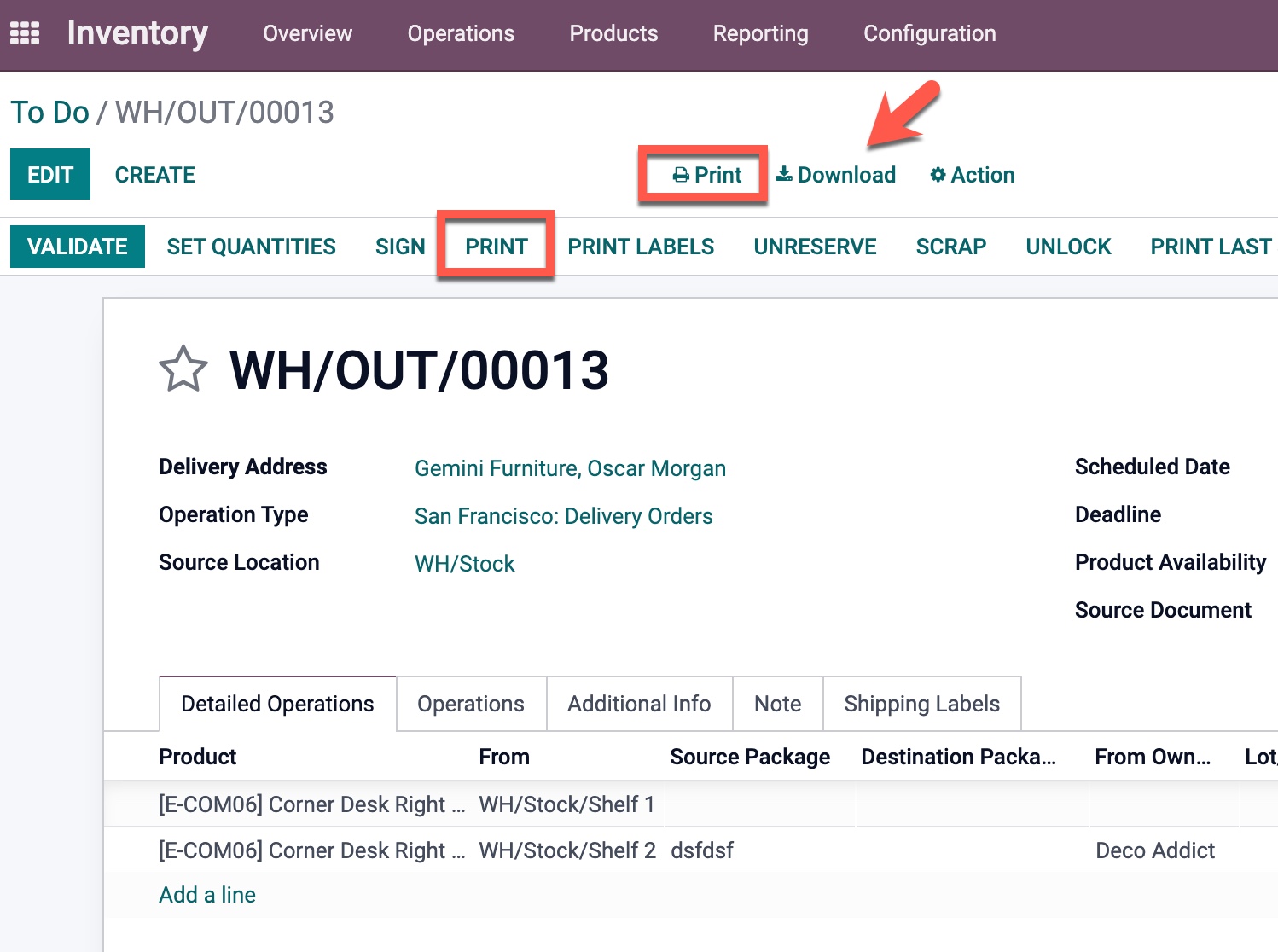This screenshot has width=1278, height=952.
Task: Switch to Shipping Labels tab
Action: 921,704
